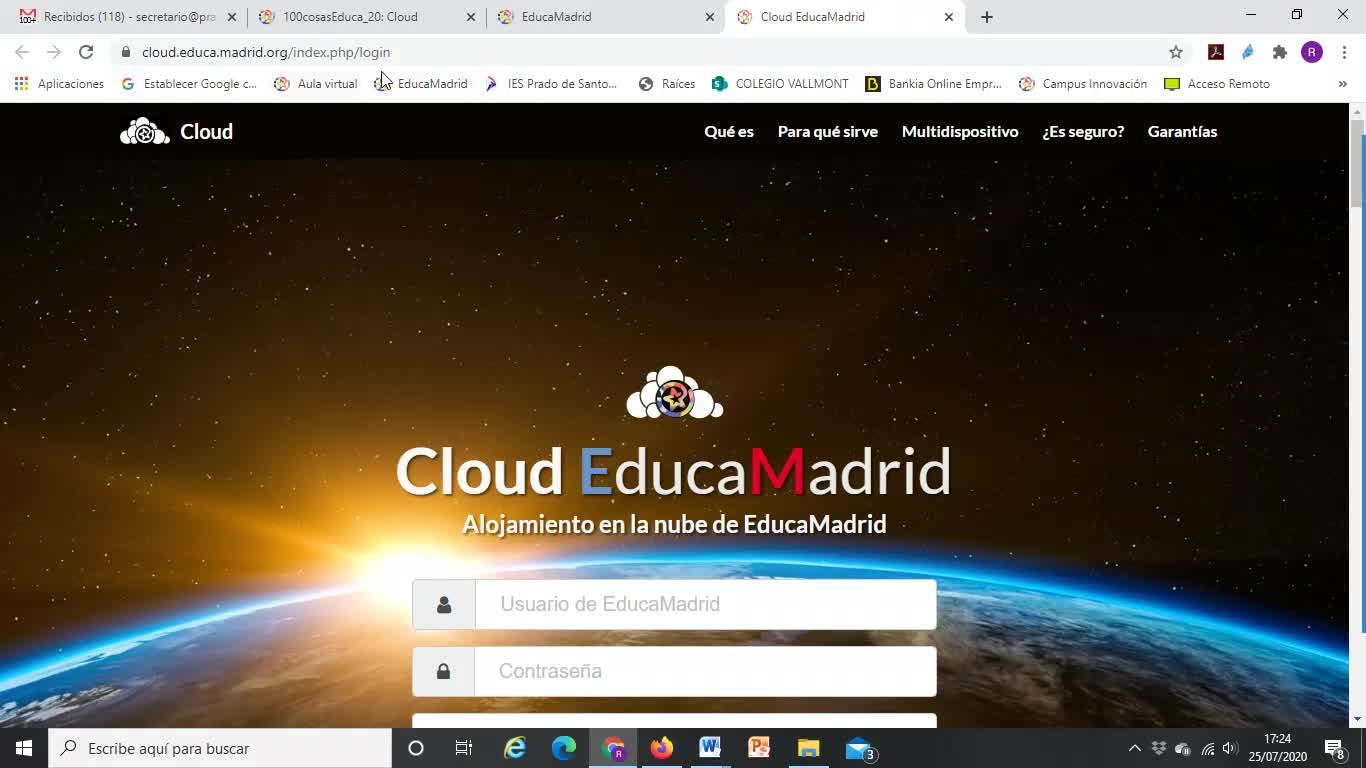This screenshot has height=768, width=1366.
Task: Open the taskbar clock and date
Action: (x=1277, y=748)
